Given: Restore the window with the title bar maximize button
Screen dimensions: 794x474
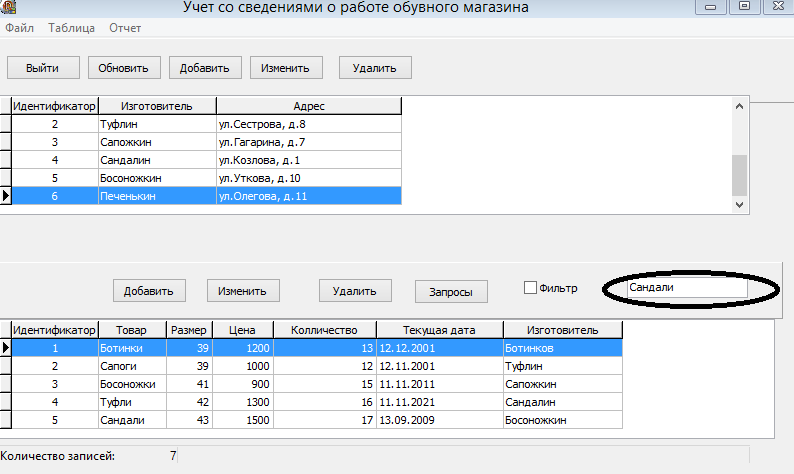Looking at the screenshot, I should click(744, 7).
